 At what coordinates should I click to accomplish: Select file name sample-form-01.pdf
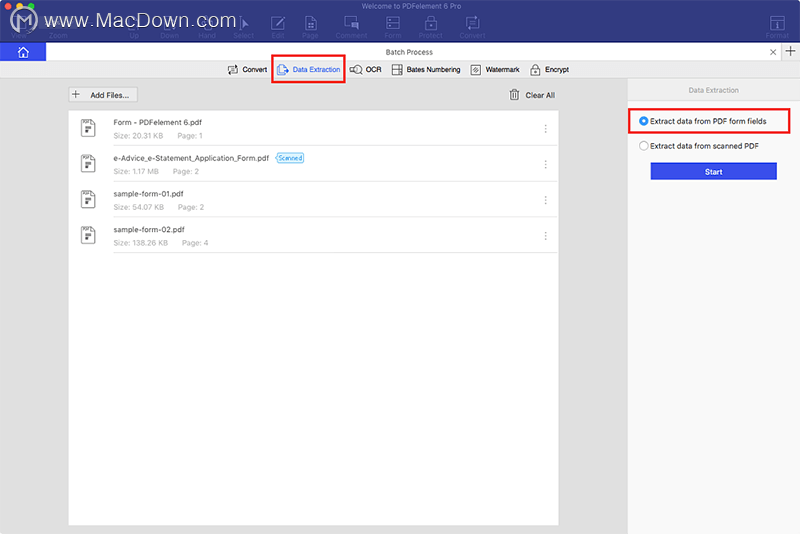(x=148, y=194)
